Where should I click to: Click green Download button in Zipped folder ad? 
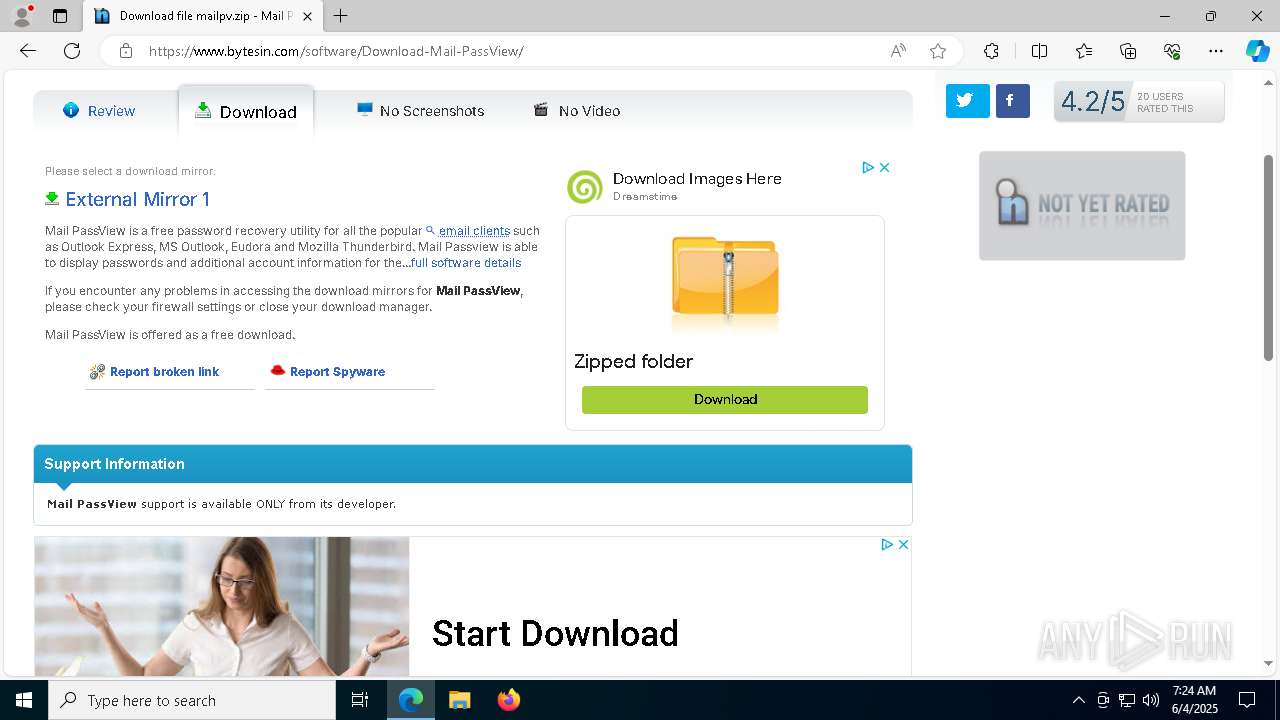(x=725, y=399)
